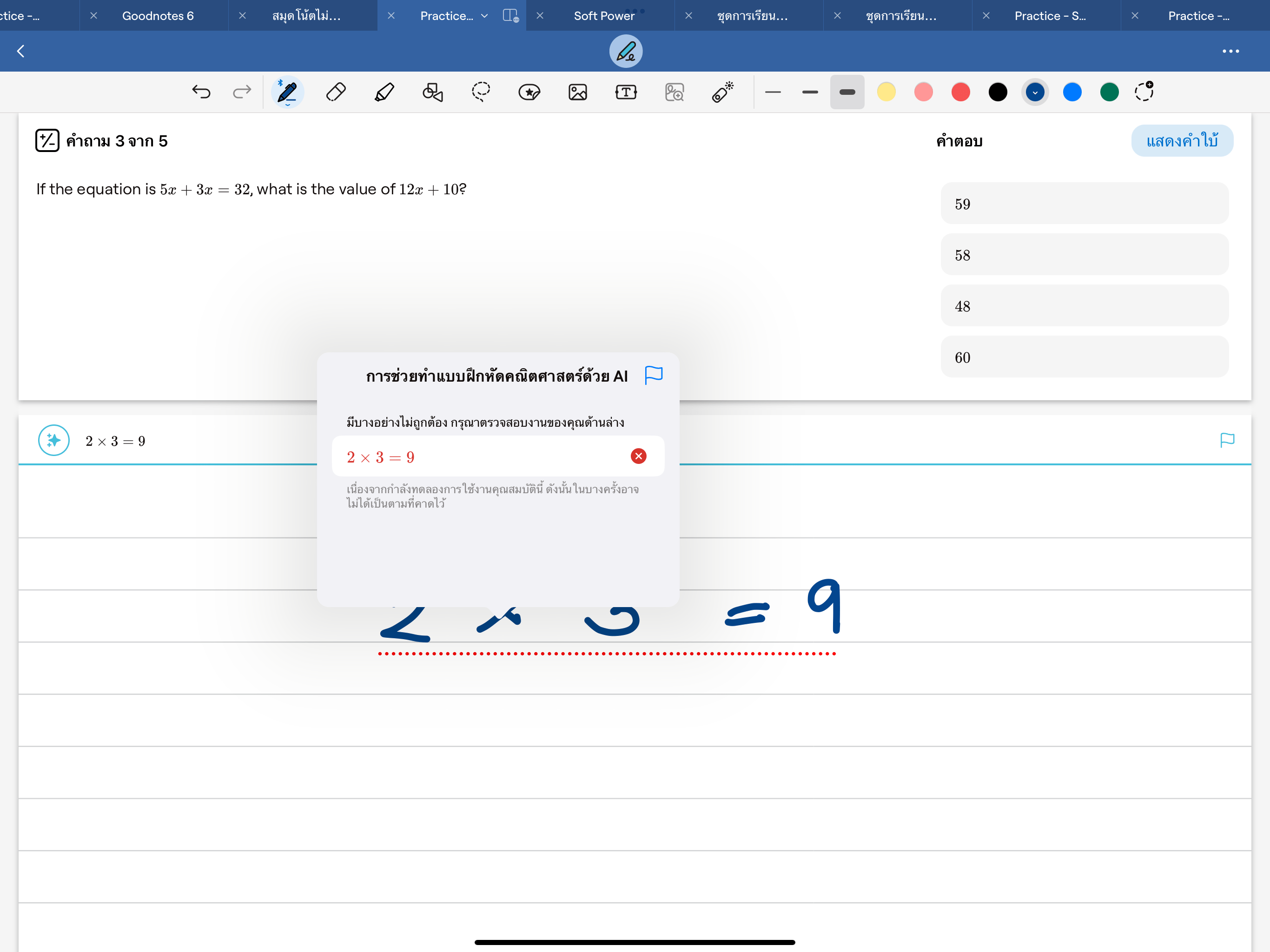Select the Text box tool
Image resolution: width=1270 pixels, height=952 pixels.
coord(626,92)
